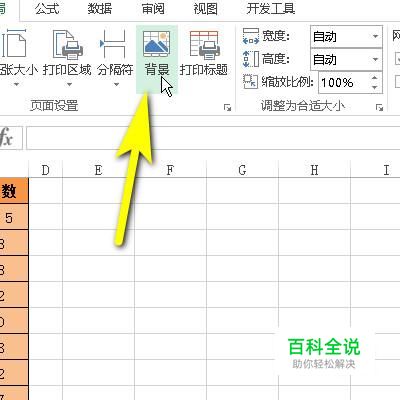Viewport: 400px width, 400px height.
Task: Select column E header
Action: 98,170
